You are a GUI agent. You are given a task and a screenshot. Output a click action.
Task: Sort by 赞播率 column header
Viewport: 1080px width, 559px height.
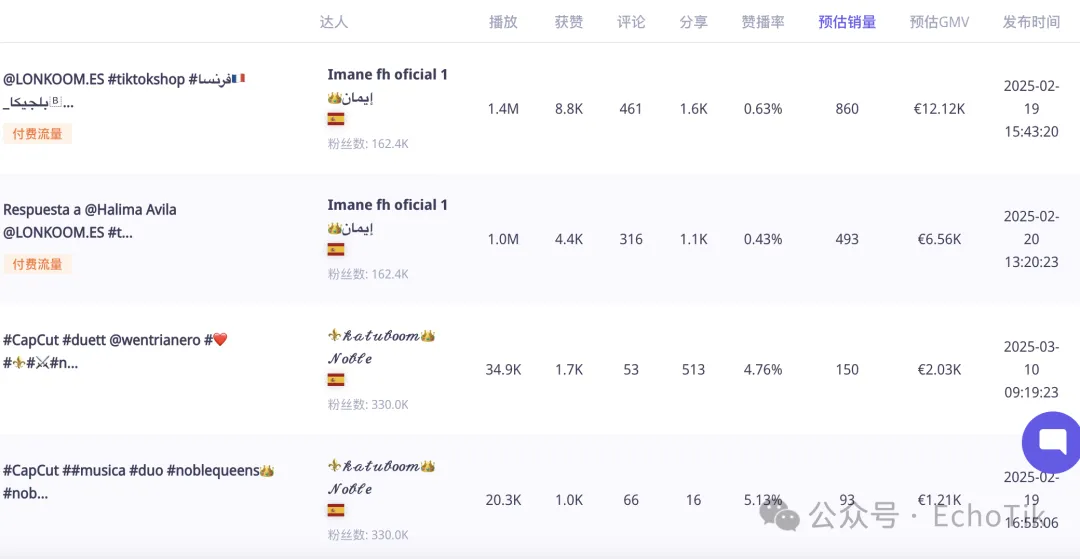point(763,22)
